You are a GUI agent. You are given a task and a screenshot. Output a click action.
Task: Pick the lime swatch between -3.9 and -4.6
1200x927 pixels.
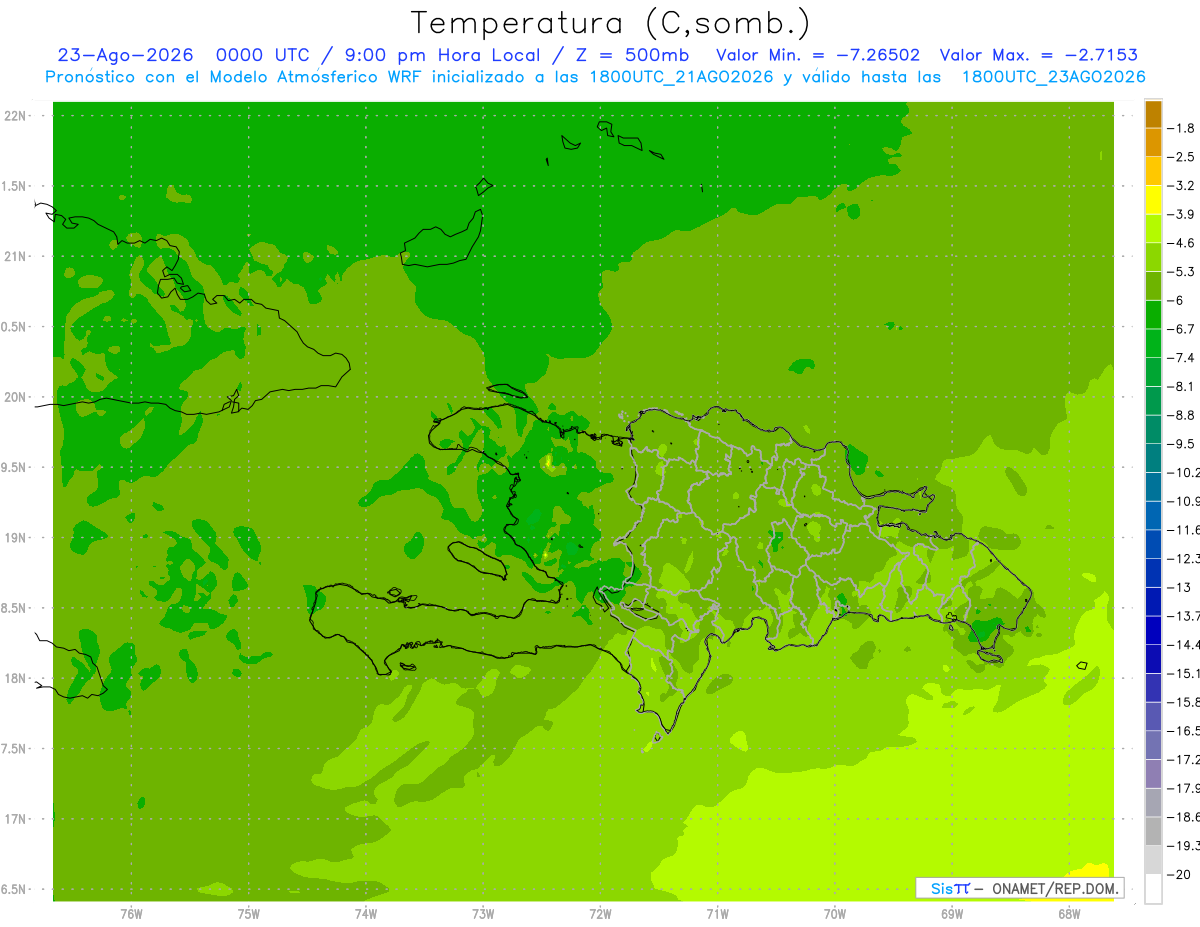pos(1154,229)
